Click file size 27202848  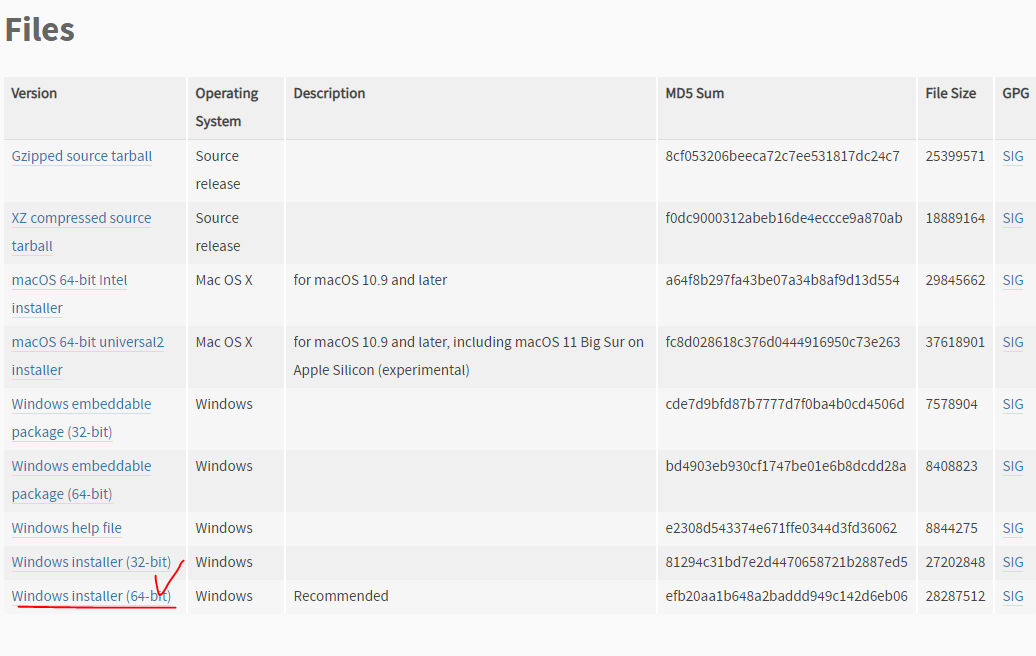pyautogui.click(x=955, y=562)
